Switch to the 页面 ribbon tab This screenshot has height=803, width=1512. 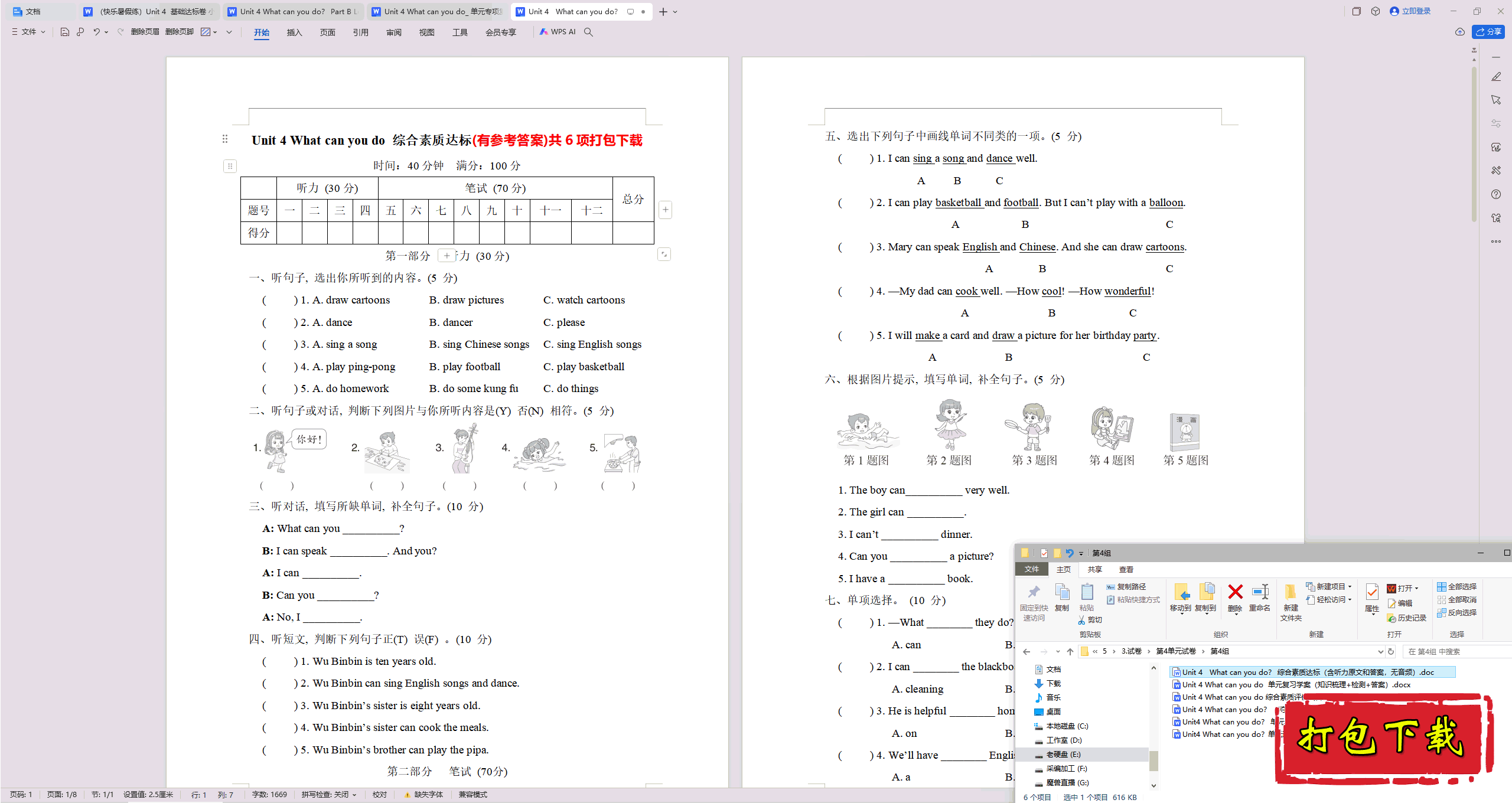[327, 32]
